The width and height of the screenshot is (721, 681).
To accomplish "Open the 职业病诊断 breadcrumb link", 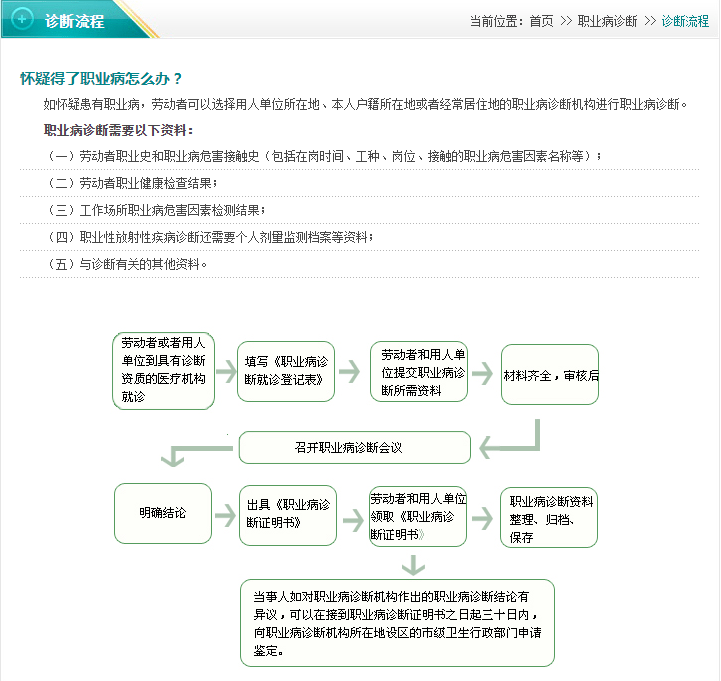I will click(607, 21).
